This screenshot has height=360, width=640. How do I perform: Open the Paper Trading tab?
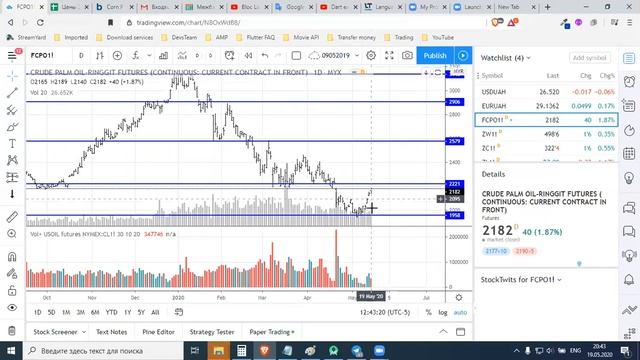point(271,332)
